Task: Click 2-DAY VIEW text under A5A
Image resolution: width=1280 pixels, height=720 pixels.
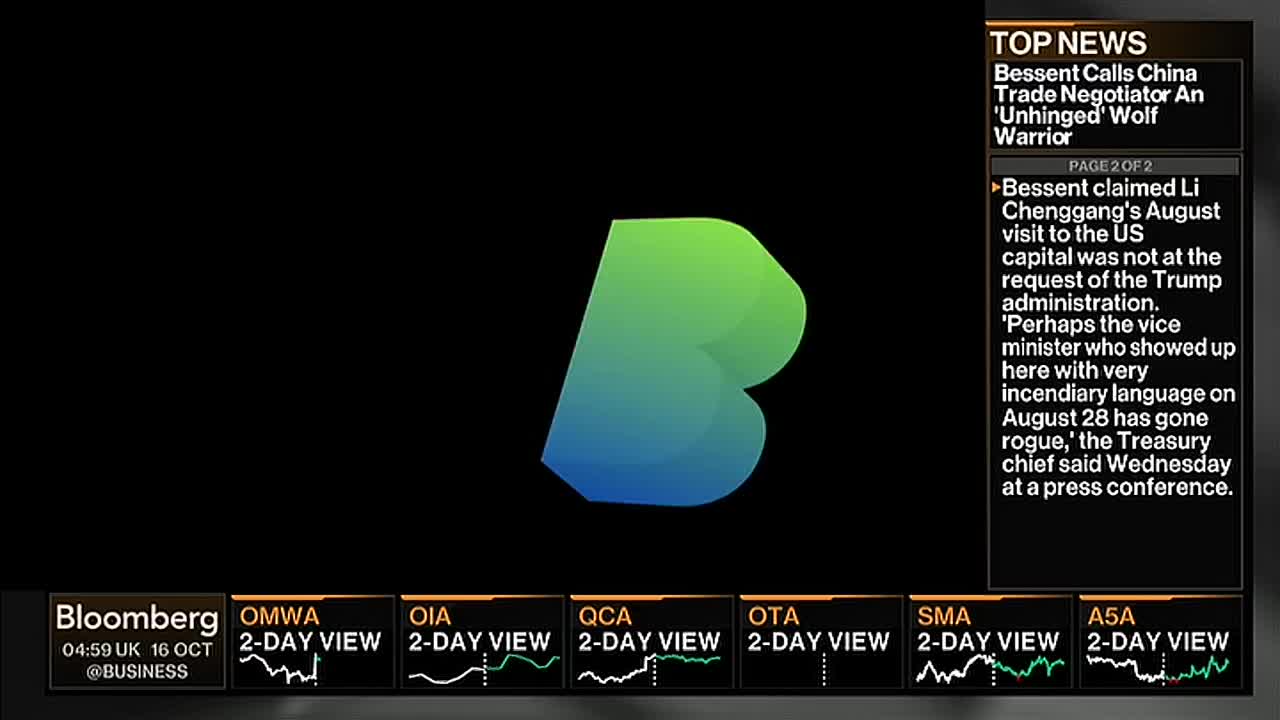Action: click(x=1158, y=641)
